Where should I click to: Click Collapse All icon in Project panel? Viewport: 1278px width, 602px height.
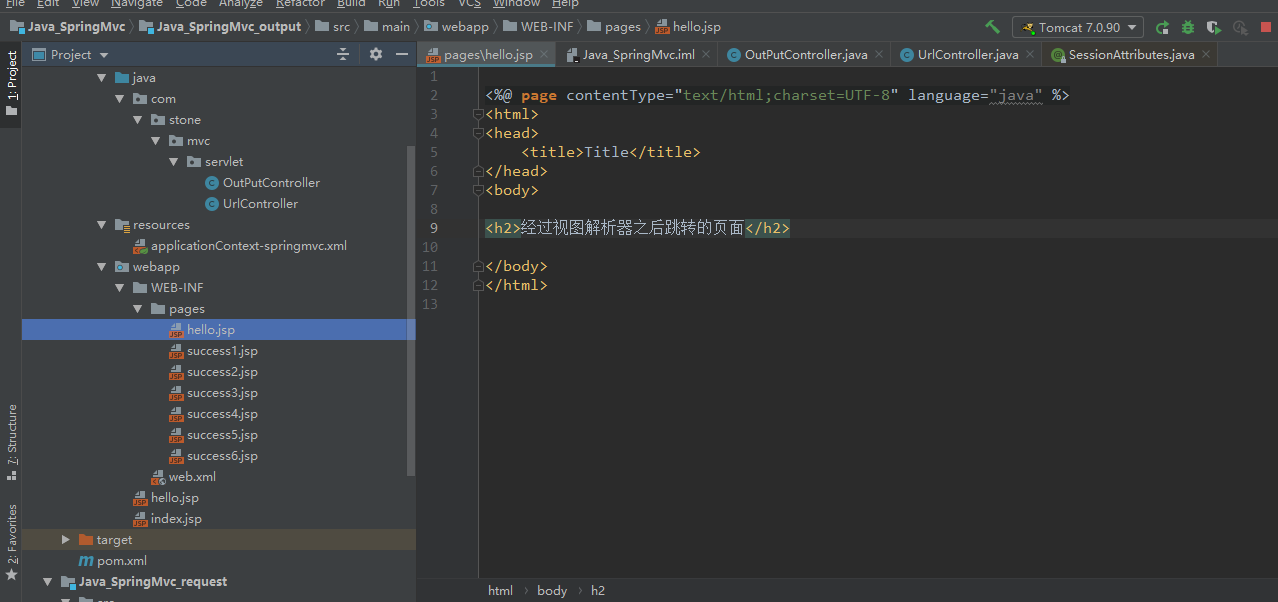coord(343,54)
